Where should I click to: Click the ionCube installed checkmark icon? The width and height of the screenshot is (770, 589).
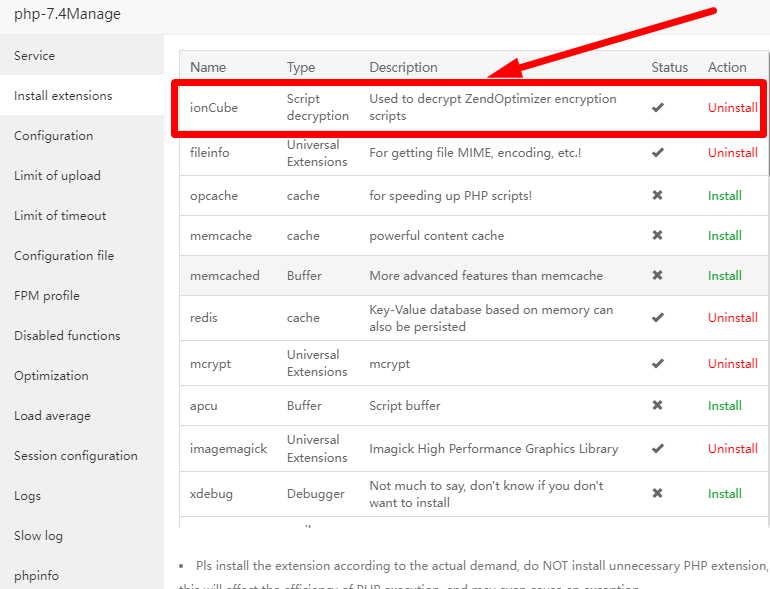coord(658,107)
